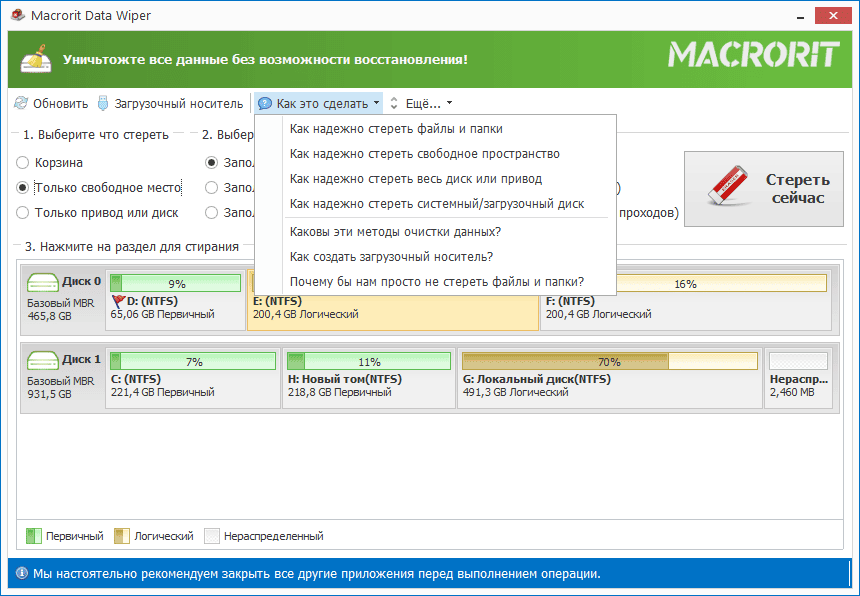This screenshot has height=596, width=860.
Task: Open Как создать загрузочный носитель? help item
Action: point(391,256)
